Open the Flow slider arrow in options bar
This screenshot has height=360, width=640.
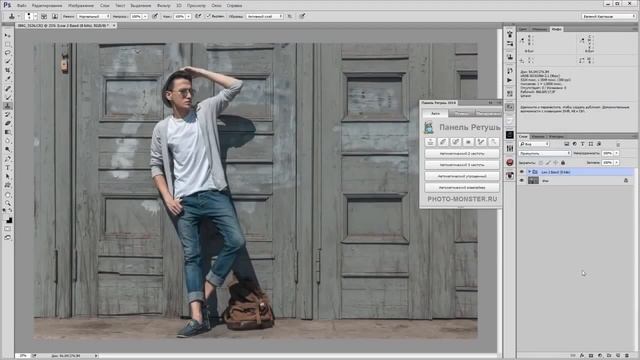click(189, 16)
